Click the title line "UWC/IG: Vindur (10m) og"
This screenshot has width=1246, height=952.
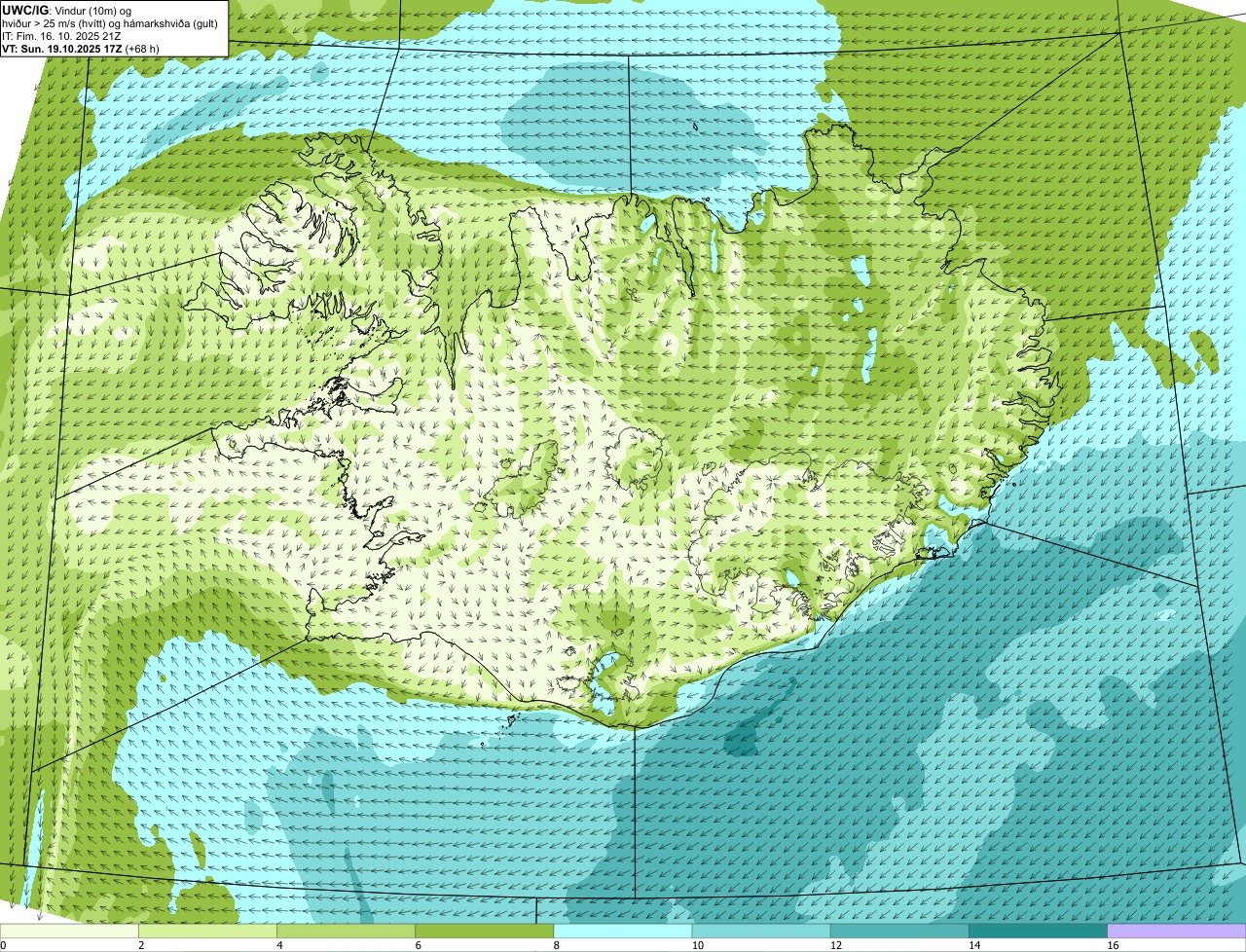(66, 11)
